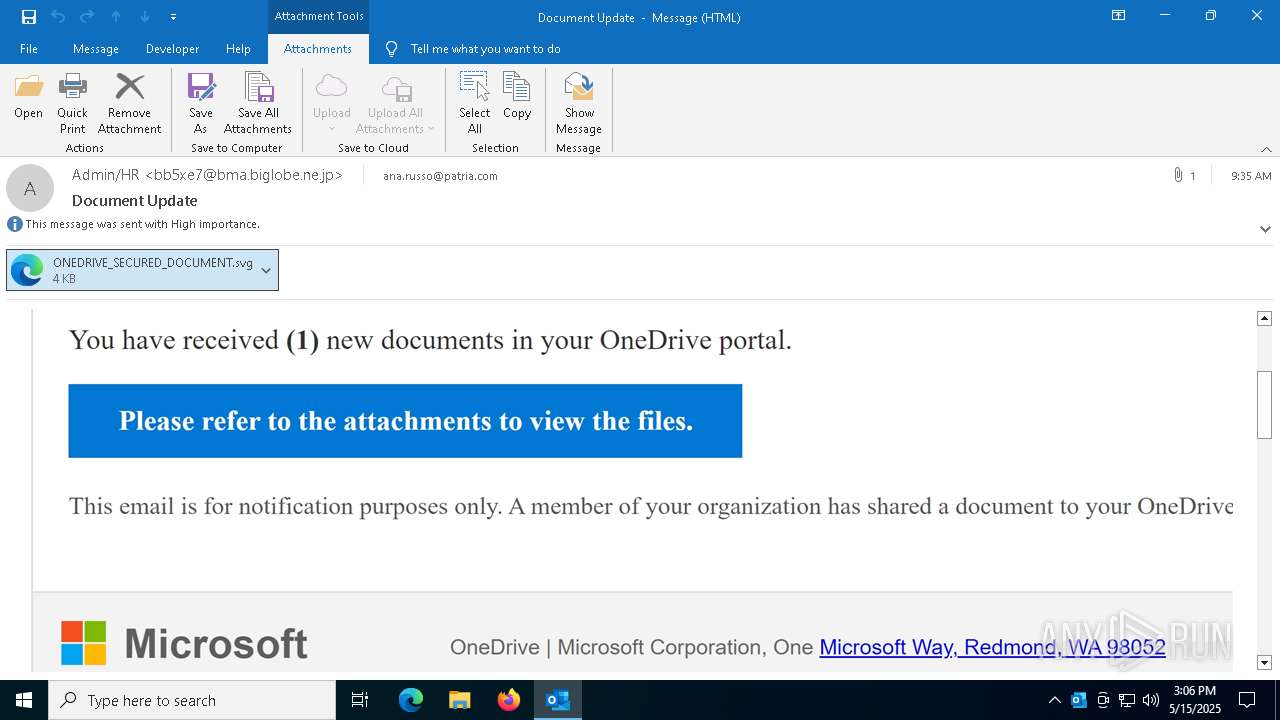Viewport: 1280px width, 720px height.
Task: Click the Outlook taskbar icon
Action: pos(557,700)
